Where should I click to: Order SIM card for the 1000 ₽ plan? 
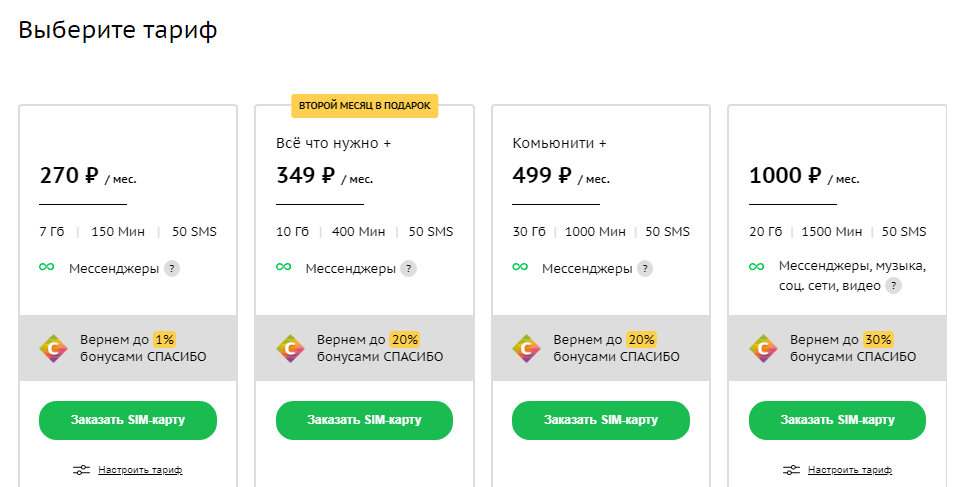[x=837, y=420]
